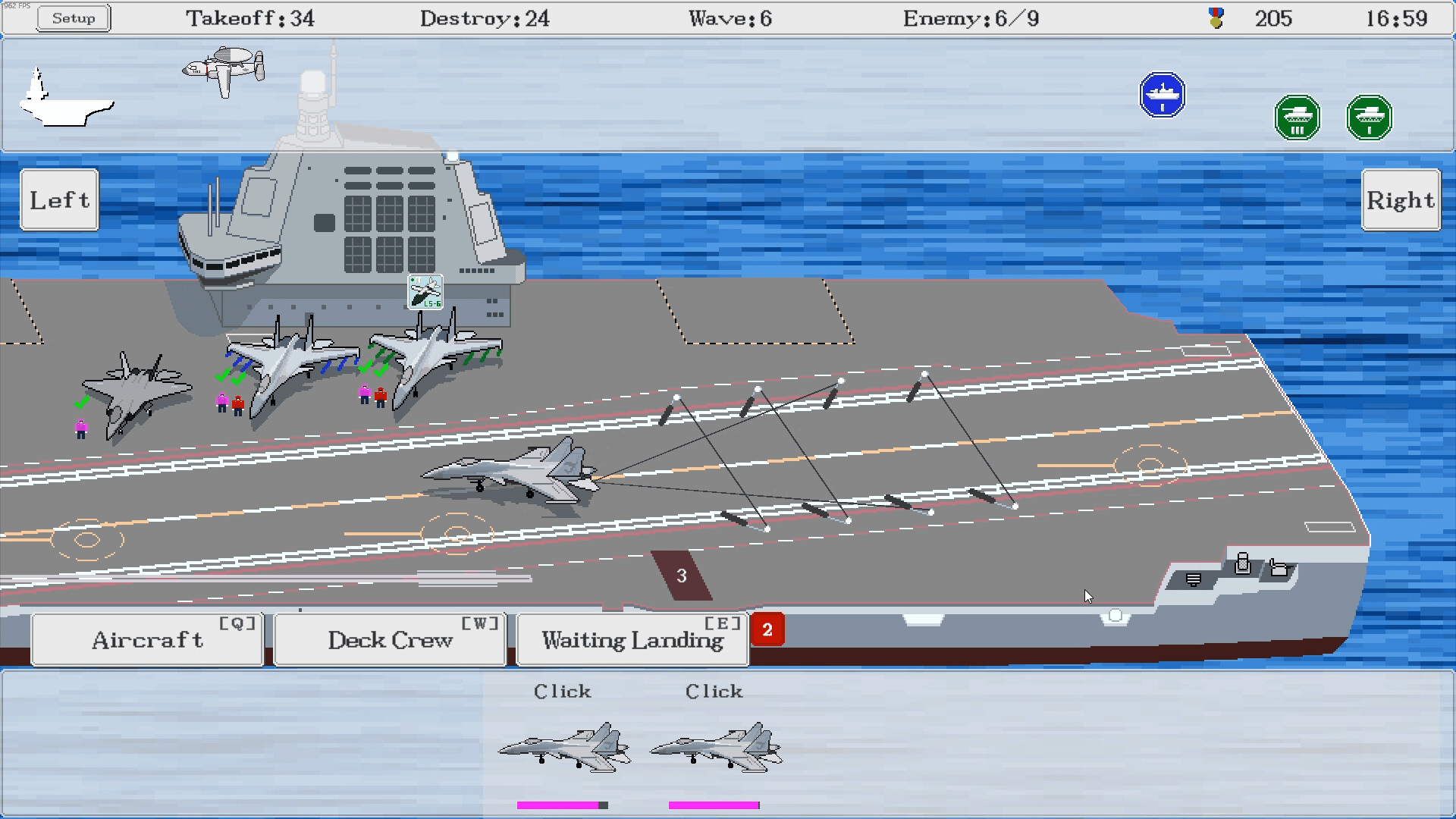1456x819 pixels.
Task: Click the second waiting jet thumbnail
Action: pos(716,747)
